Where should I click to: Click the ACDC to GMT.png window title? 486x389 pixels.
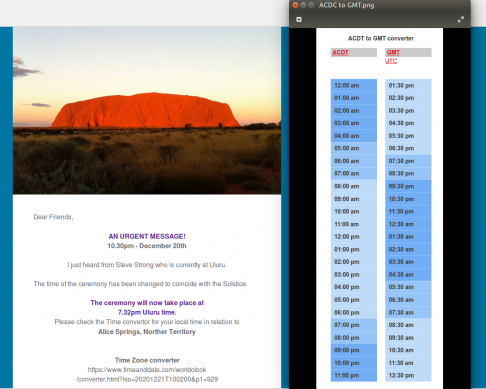point(346,5)
